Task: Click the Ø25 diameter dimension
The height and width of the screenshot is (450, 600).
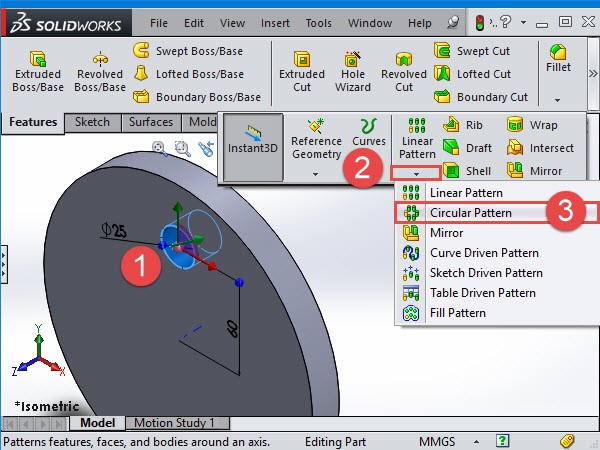Action: [114, 230]
